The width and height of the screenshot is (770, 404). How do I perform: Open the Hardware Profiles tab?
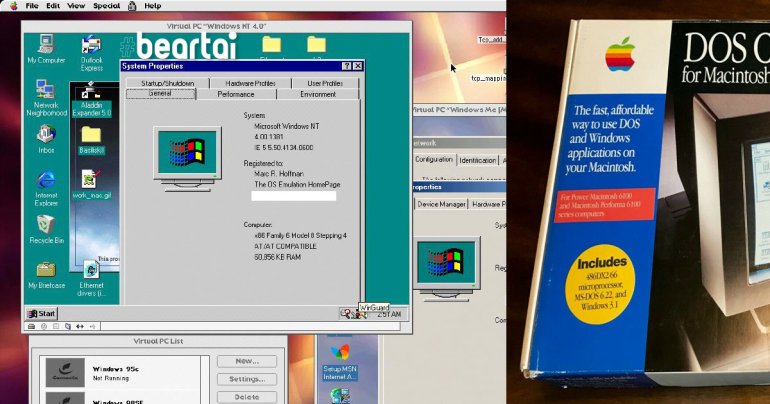click(x=250, y=83)
